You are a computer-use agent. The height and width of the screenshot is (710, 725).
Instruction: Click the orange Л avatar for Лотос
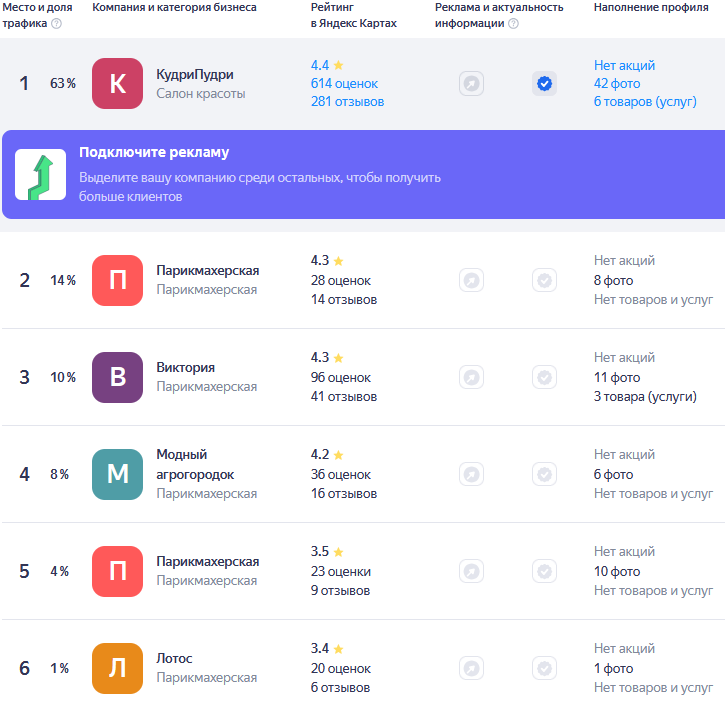coord(117,669)
